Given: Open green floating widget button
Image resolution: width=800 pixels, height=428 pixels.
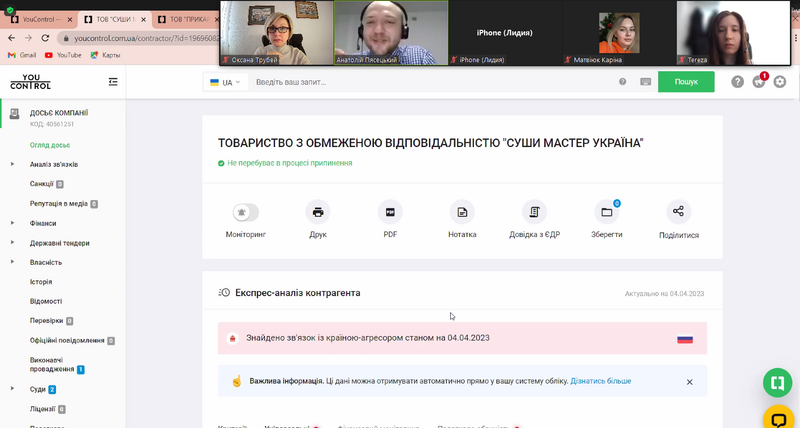Looking at the screenshot, I should tap(778, 383).
